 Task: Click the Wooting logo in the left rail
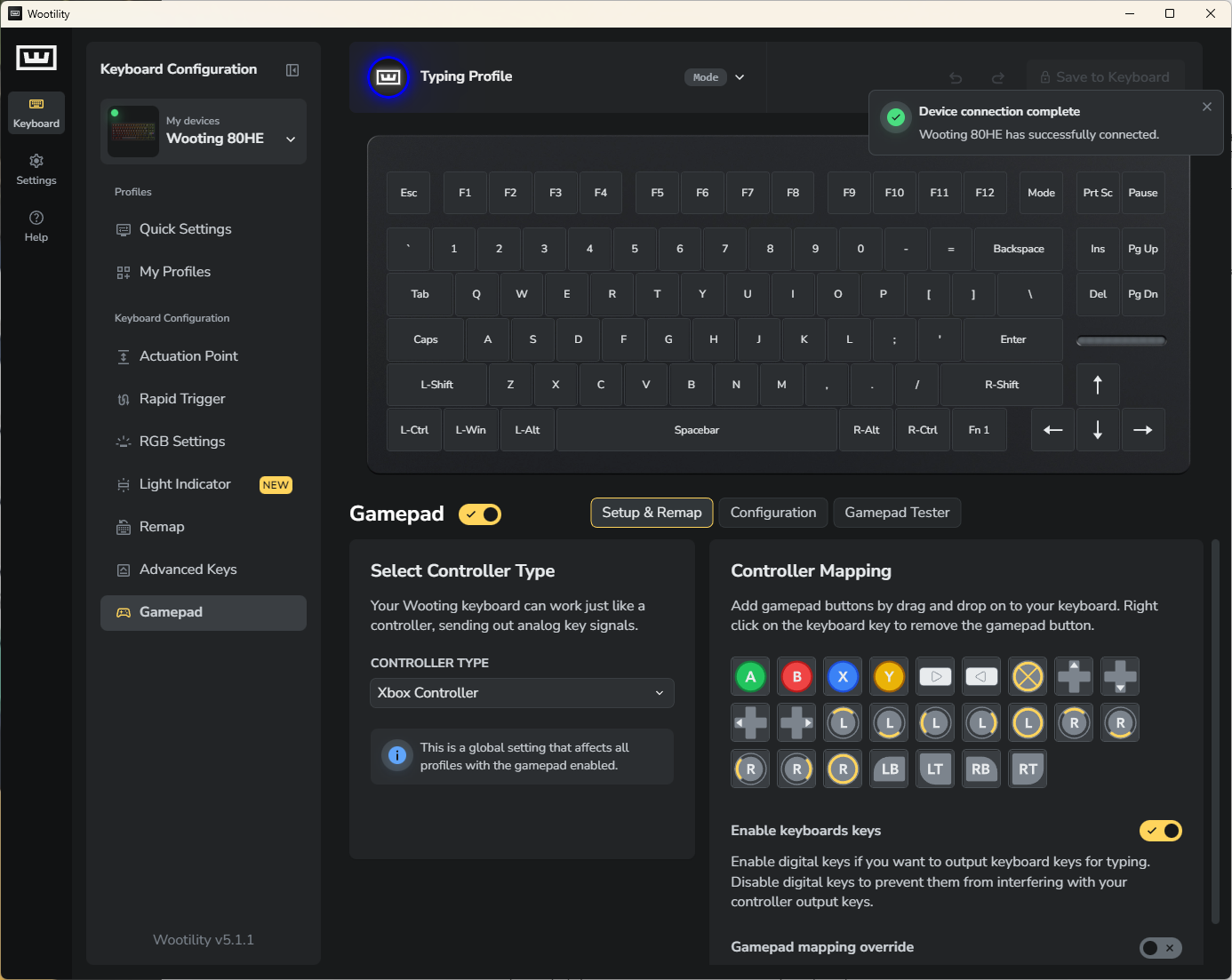coord(36,58)
